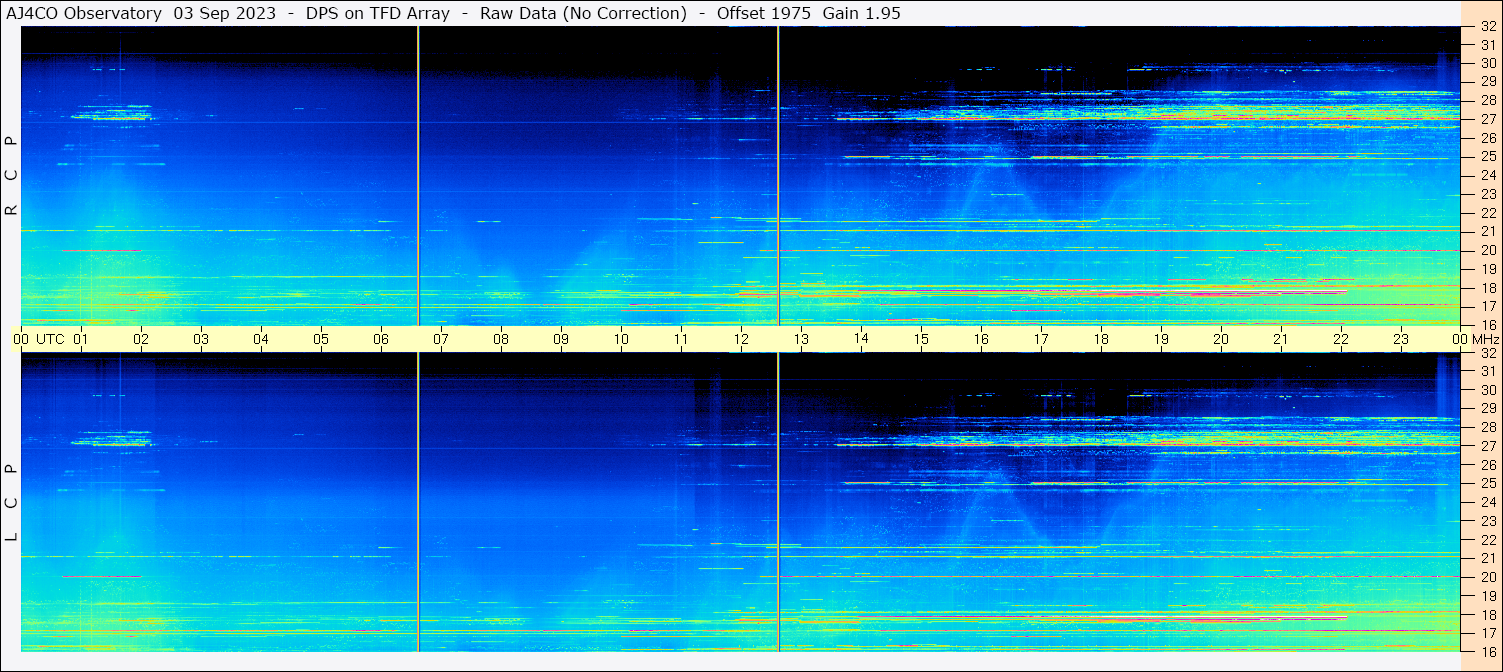Select hour label "01" on time axis
The image size is (1503, 672).
click(81, 339)
